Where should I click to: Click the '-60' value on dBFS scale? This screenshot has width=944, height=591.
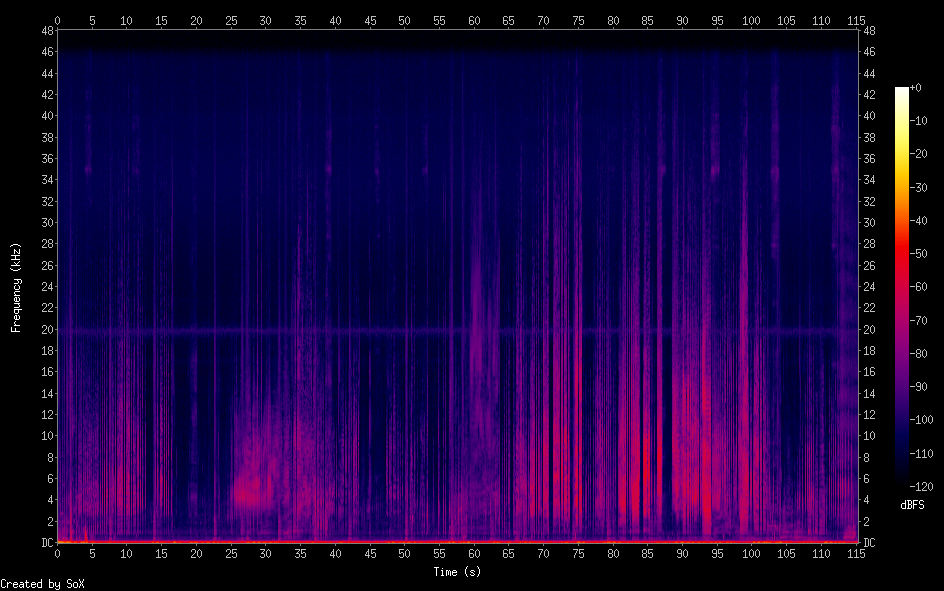[x=919, y=287]
